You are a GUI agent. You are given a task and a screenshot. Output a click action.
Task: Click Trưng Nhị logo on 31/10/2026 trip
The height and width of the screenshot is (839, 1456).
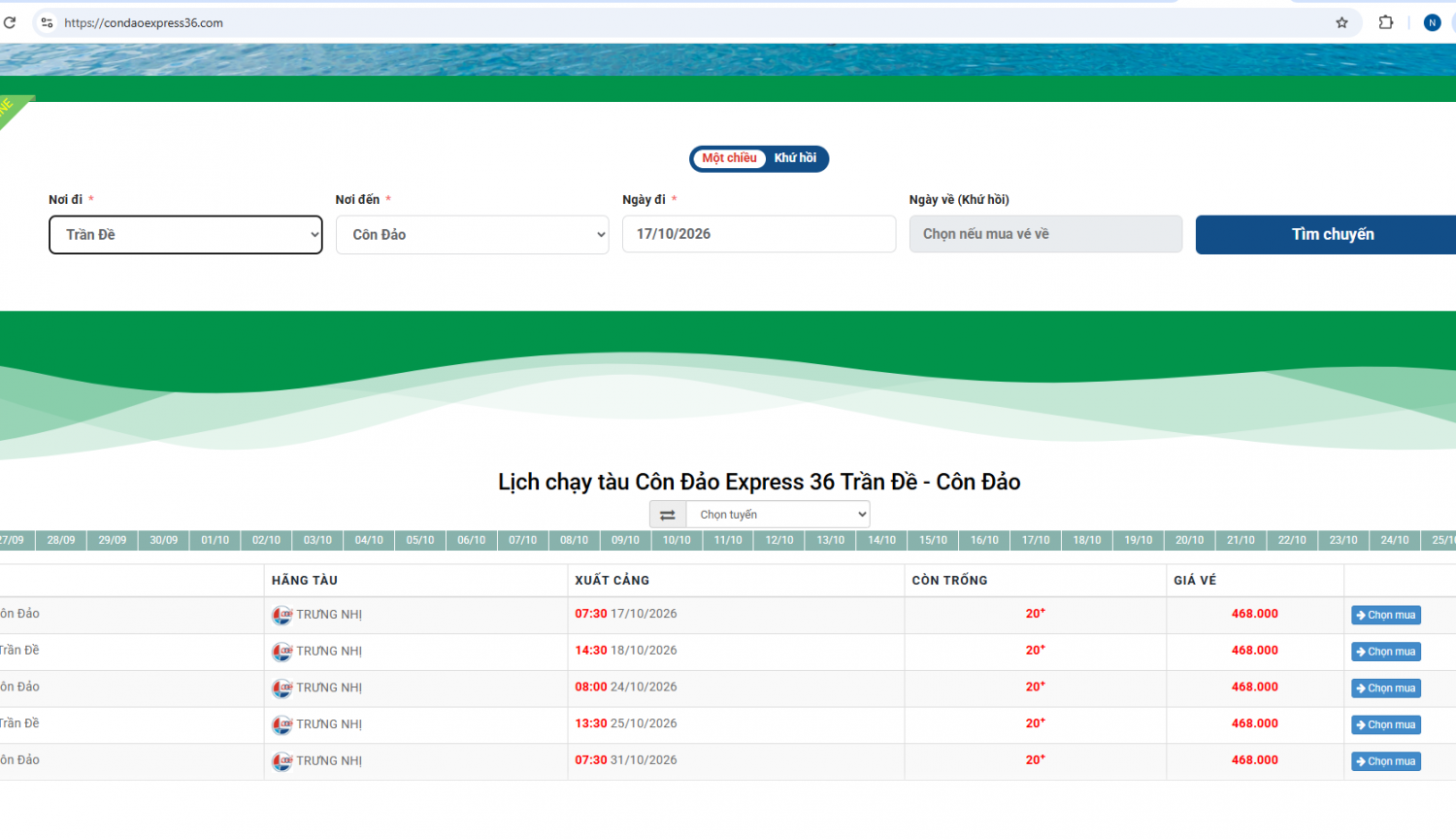(281, 761)
